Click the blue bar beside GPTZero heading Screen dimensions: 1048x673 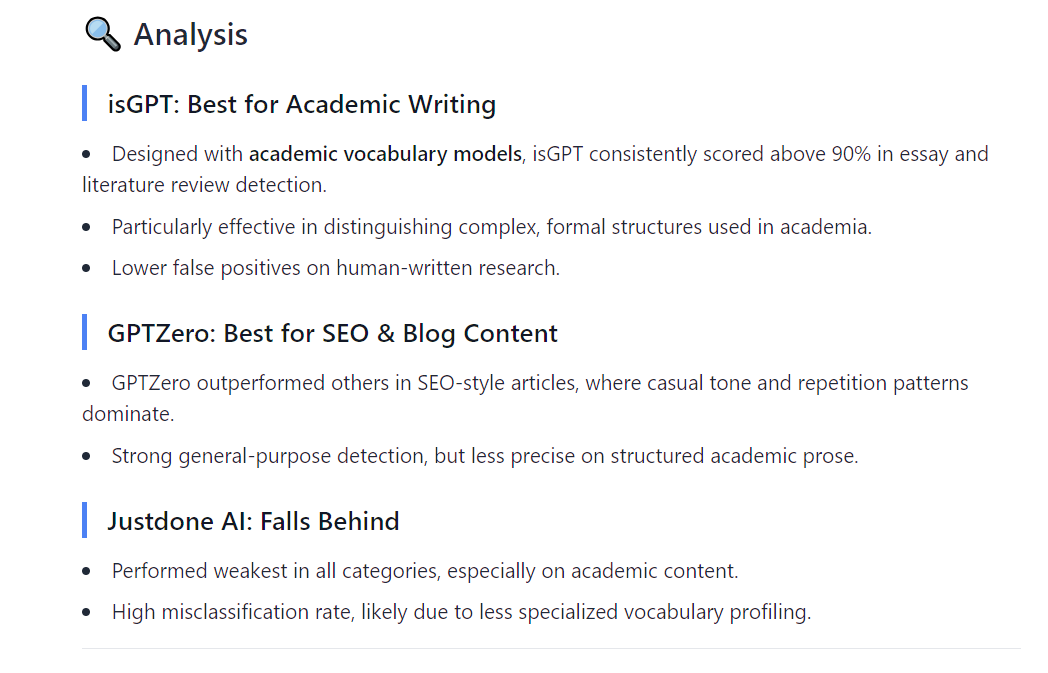click(x=85, y=333)
